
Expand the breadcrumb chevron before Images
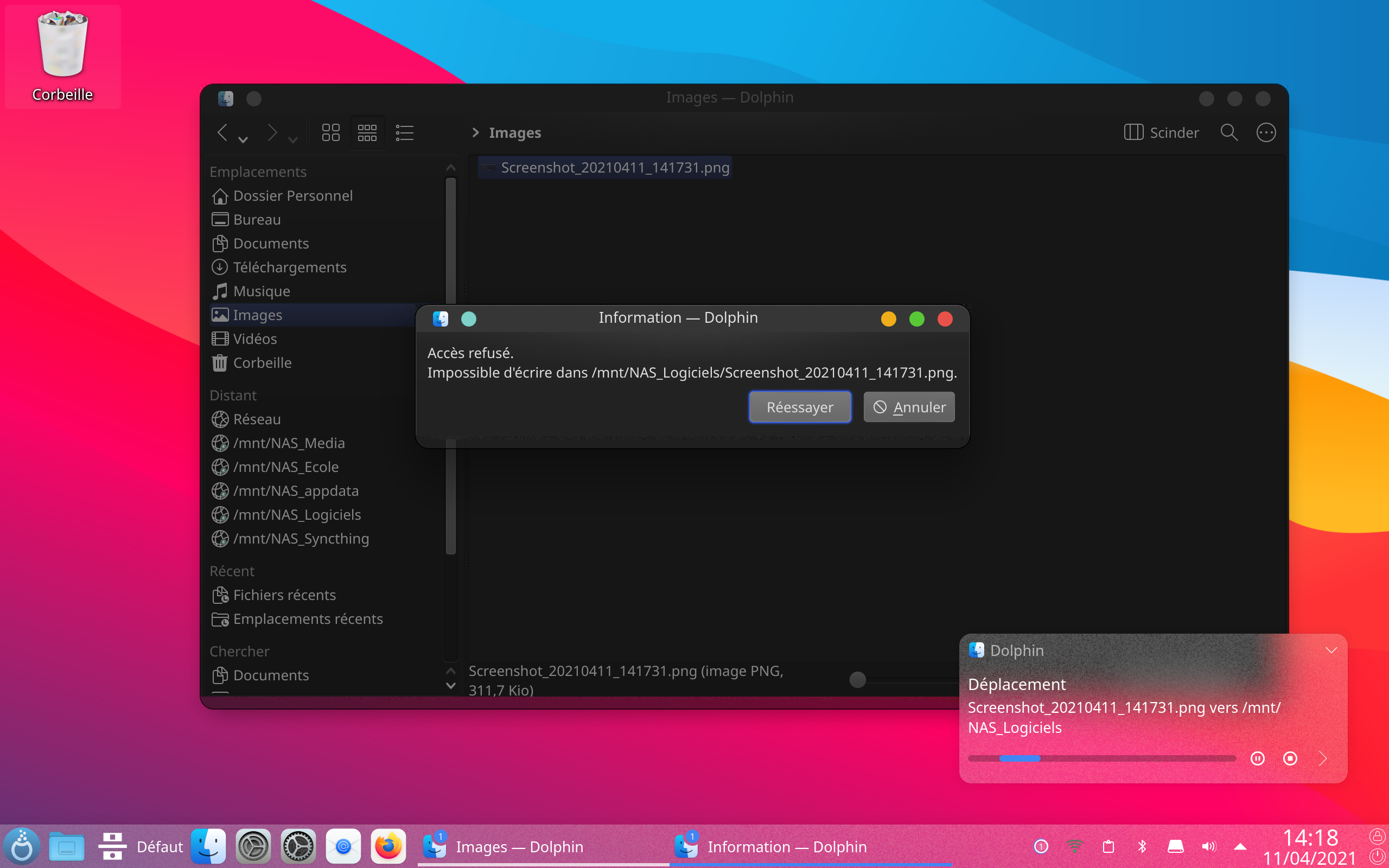pyautogui.click(x=475, y=132)
